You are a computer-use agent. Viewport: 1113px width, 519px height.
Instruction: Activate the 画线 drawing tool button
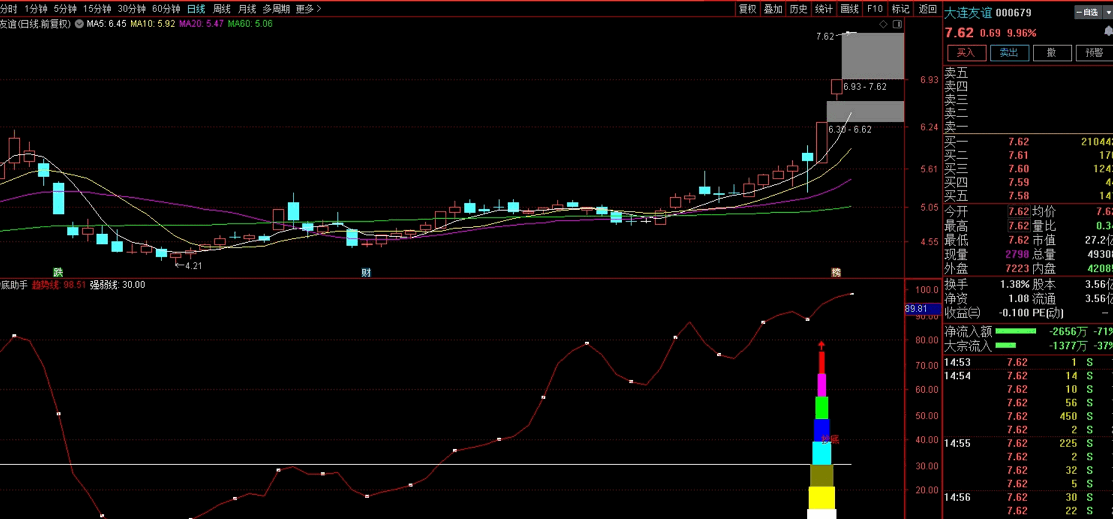point(850,9)
